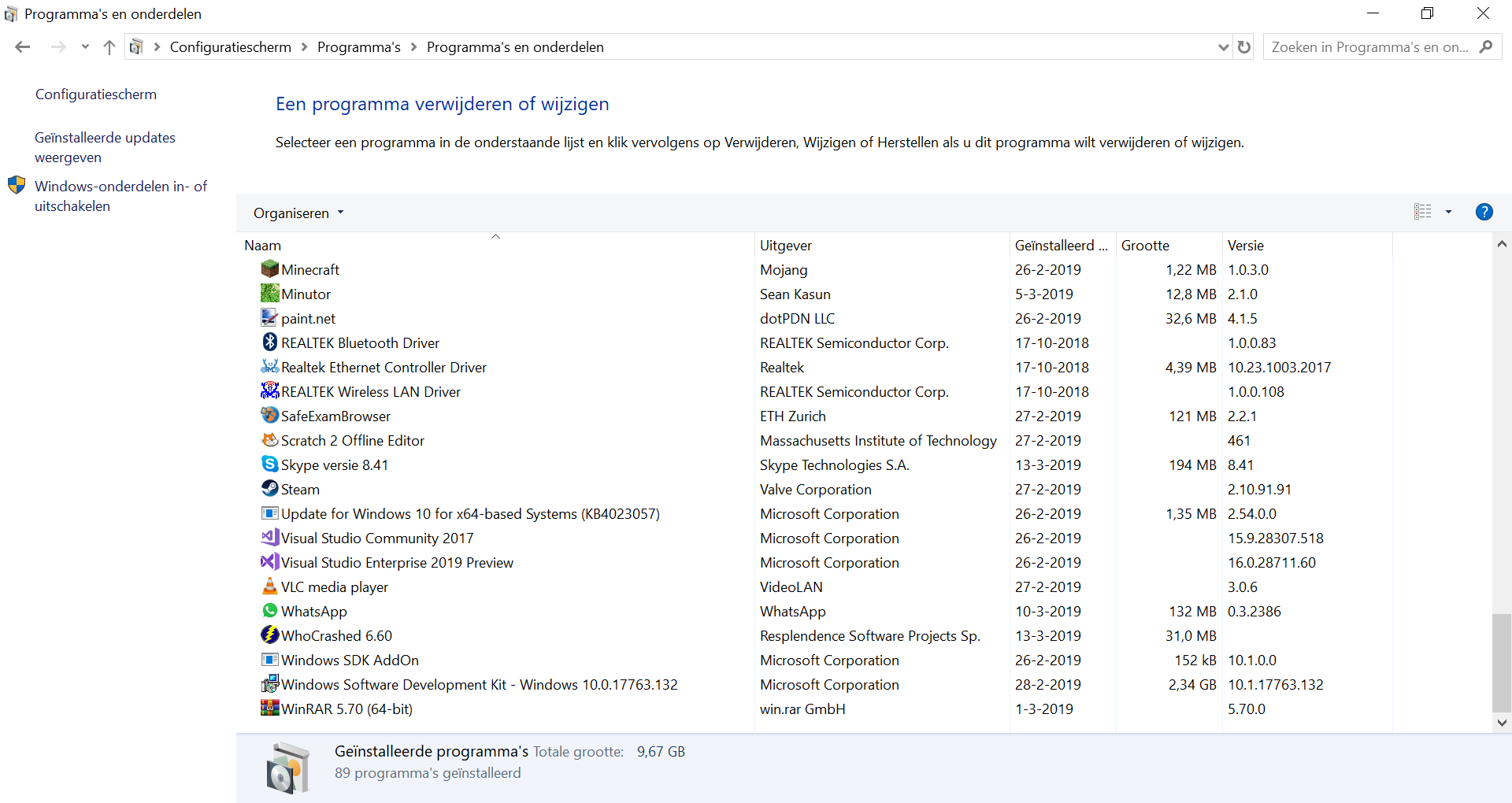This screenshot has width=1512, height=803.
Task: Sort list by Naam column header
Action: tap(495, 245)
